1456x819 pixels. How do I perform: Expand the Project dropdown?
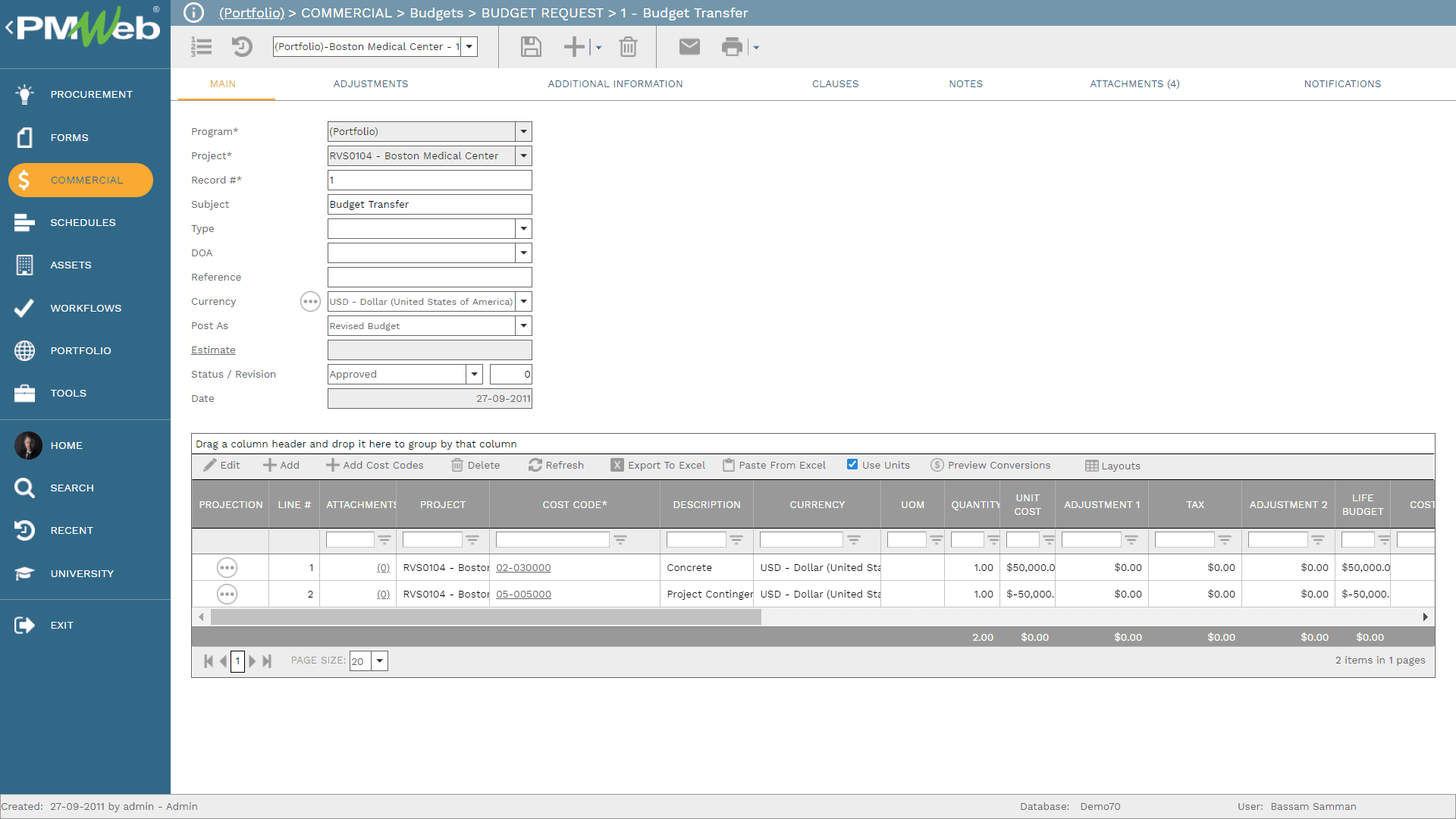click(523, 155)
